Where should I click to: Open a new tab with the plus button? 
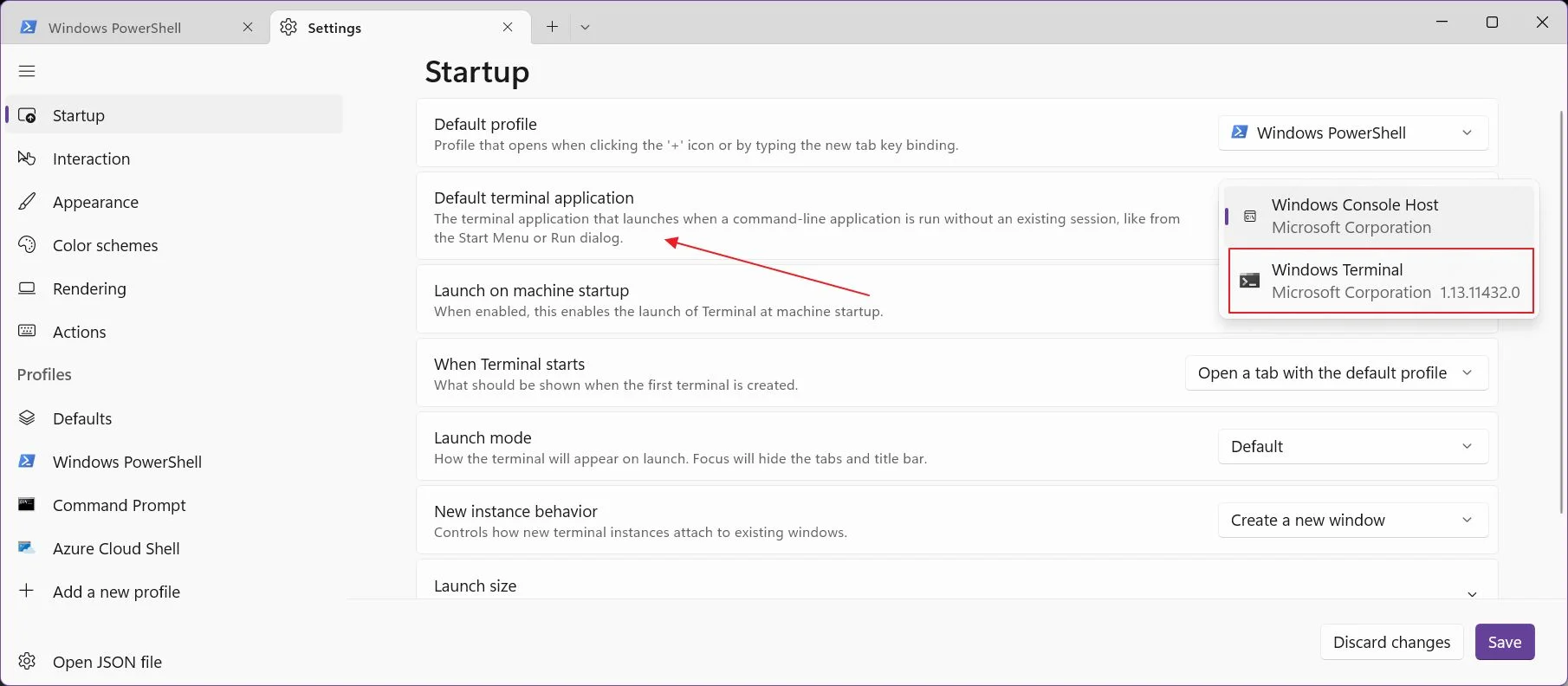pos(552,27)
